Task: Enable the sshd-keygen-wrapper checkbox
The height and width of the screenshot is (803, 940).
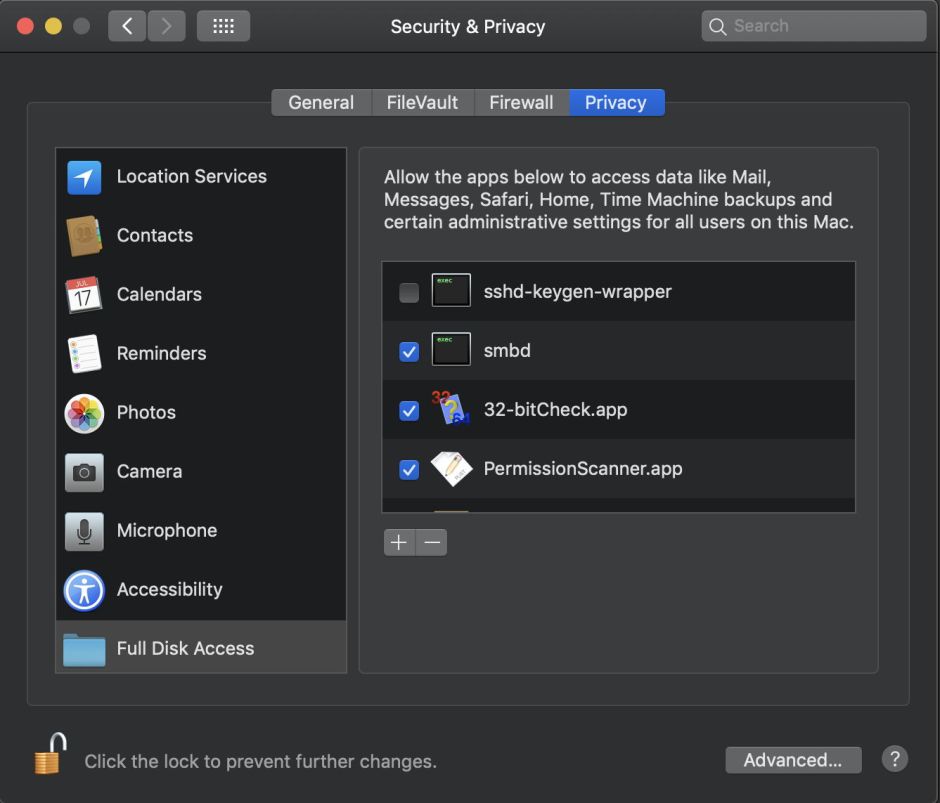Action: [409, 293]
